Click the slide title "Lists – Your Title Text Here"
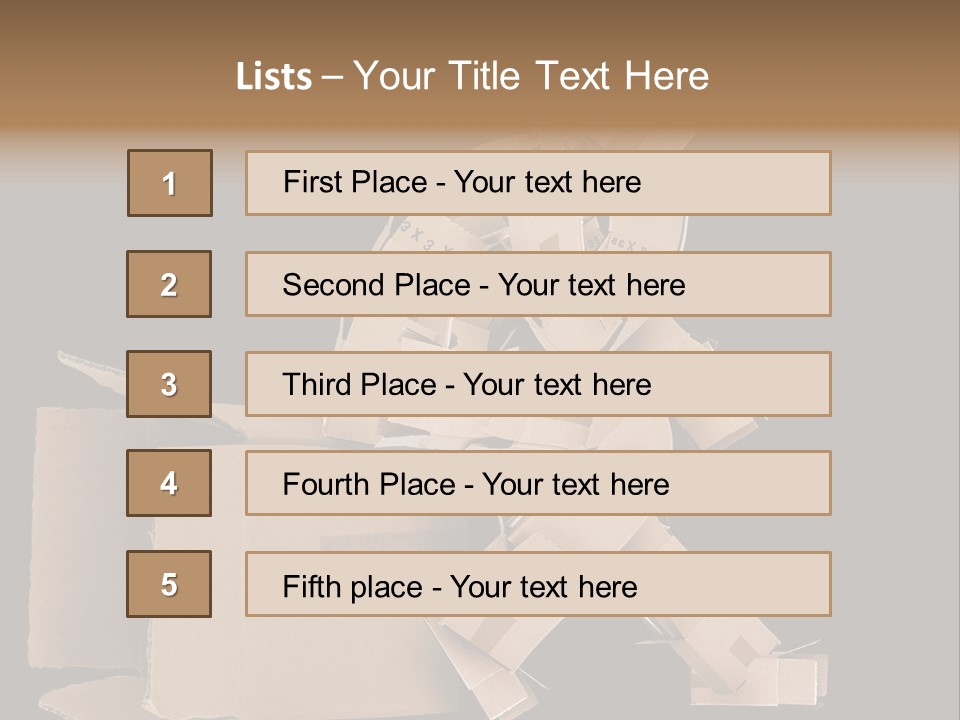Image resolution: width=960 pixels, height=720 pixels. click(472, 75)
